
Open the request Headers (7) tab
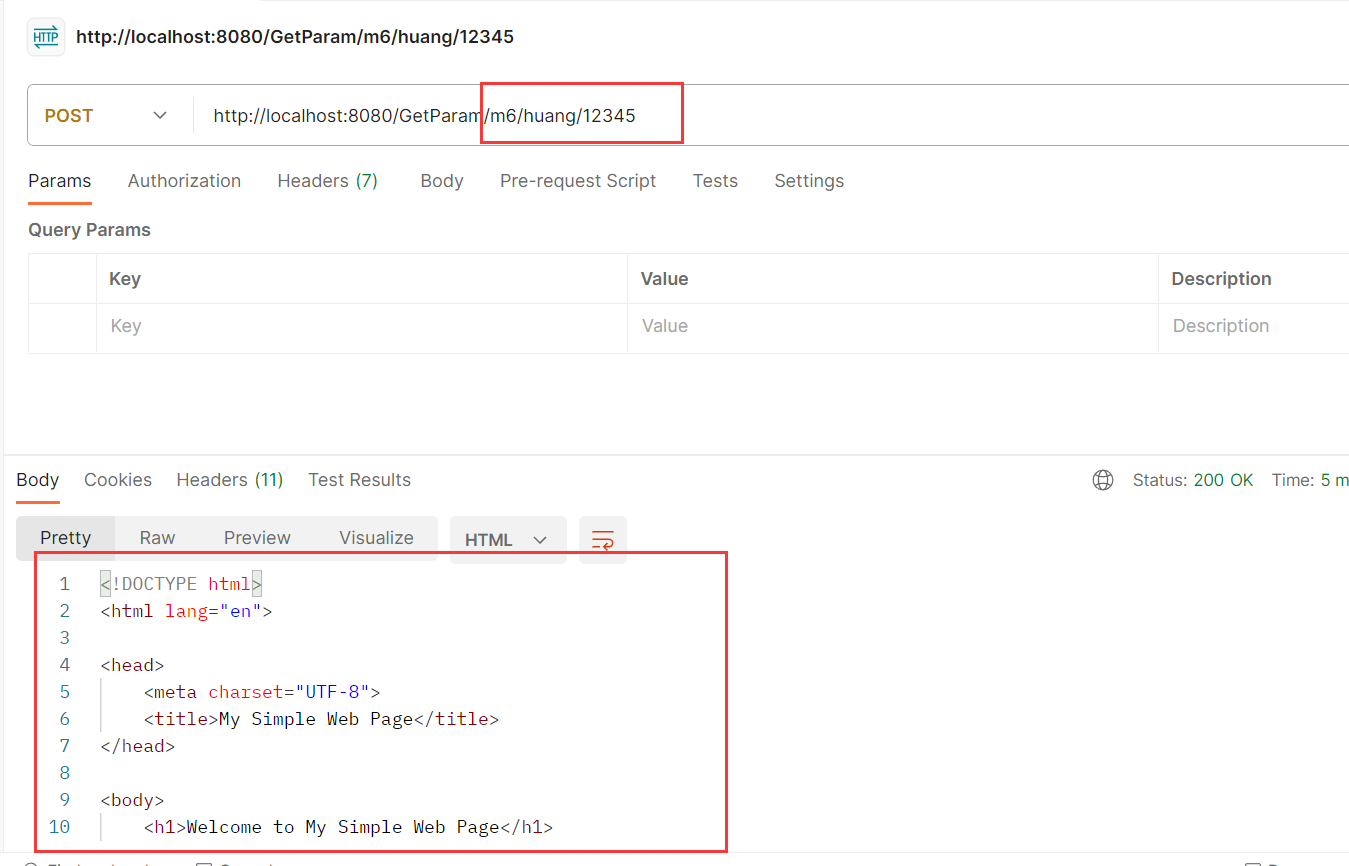327,181
